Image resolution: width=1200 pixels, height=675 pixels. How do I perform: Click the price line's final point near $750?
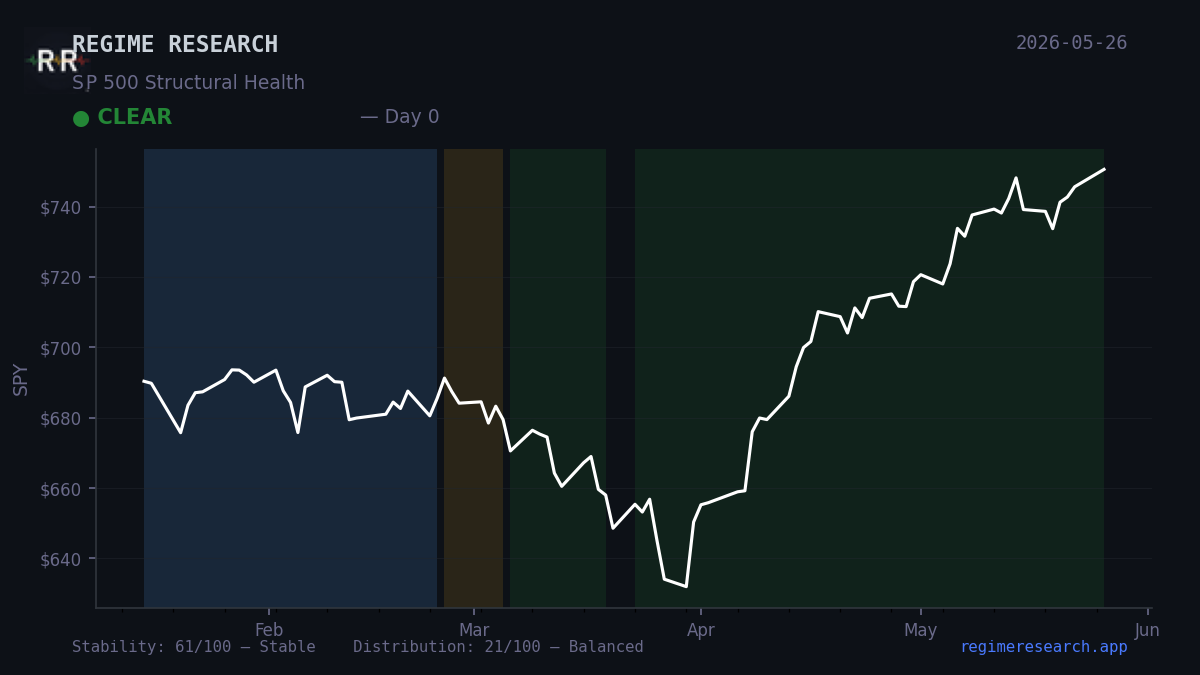coord(1104,169)
